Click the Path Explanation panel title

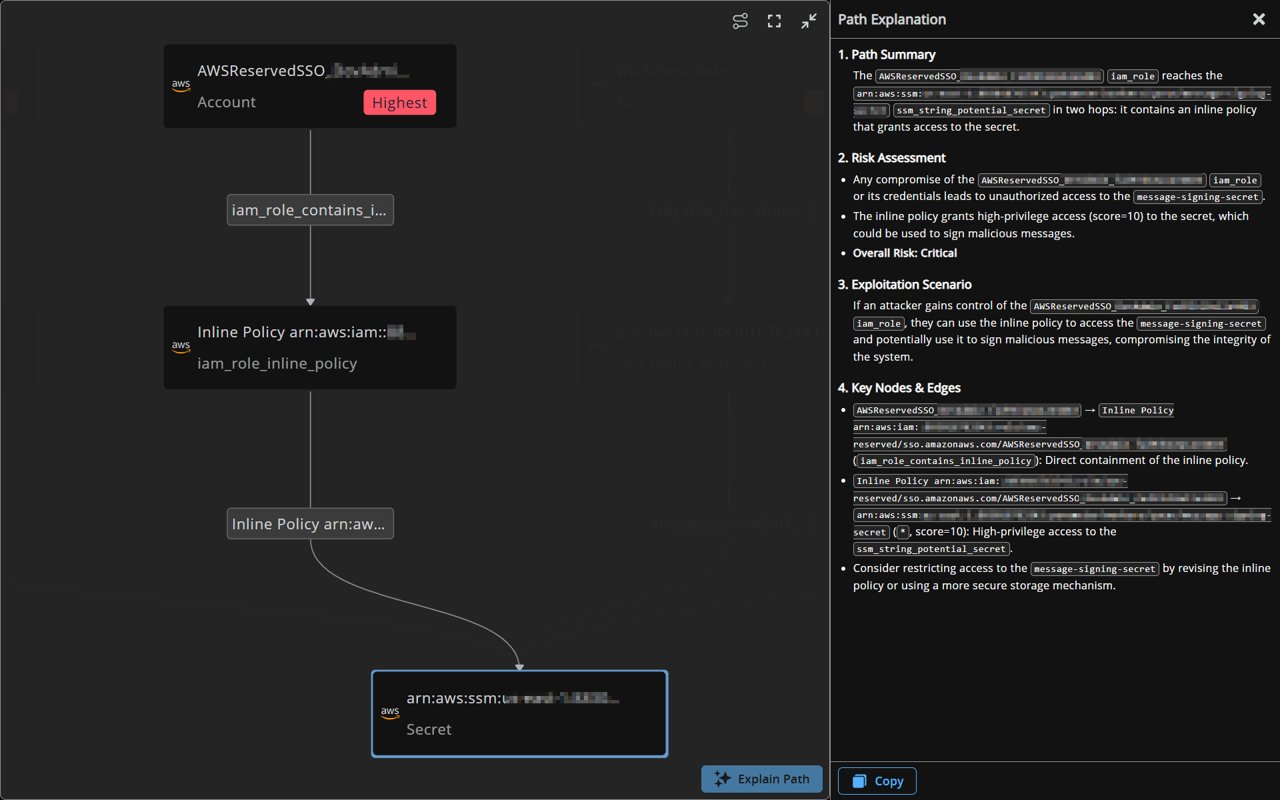tap(892, 19)
